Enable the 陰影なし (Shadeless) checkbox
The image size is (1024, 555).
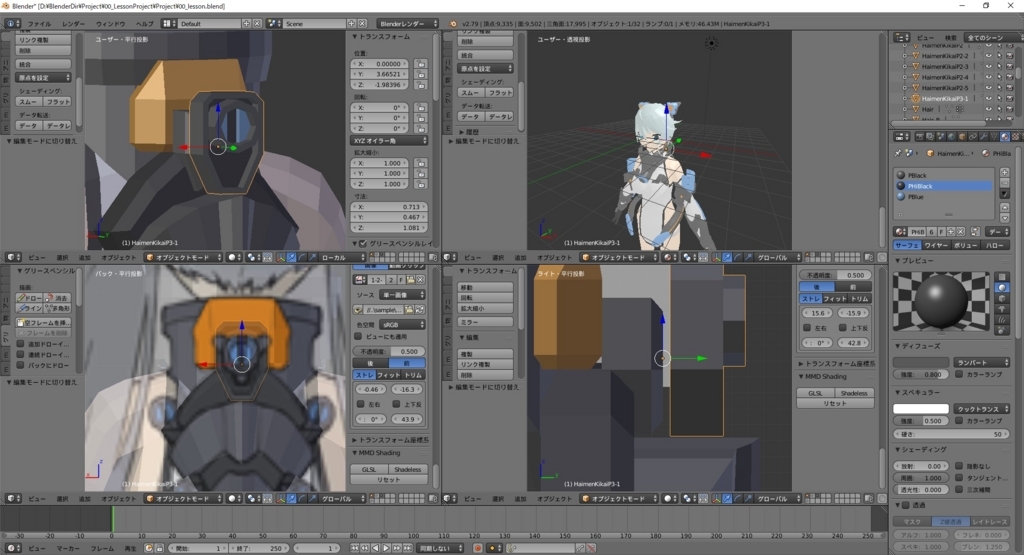[959, 466]
